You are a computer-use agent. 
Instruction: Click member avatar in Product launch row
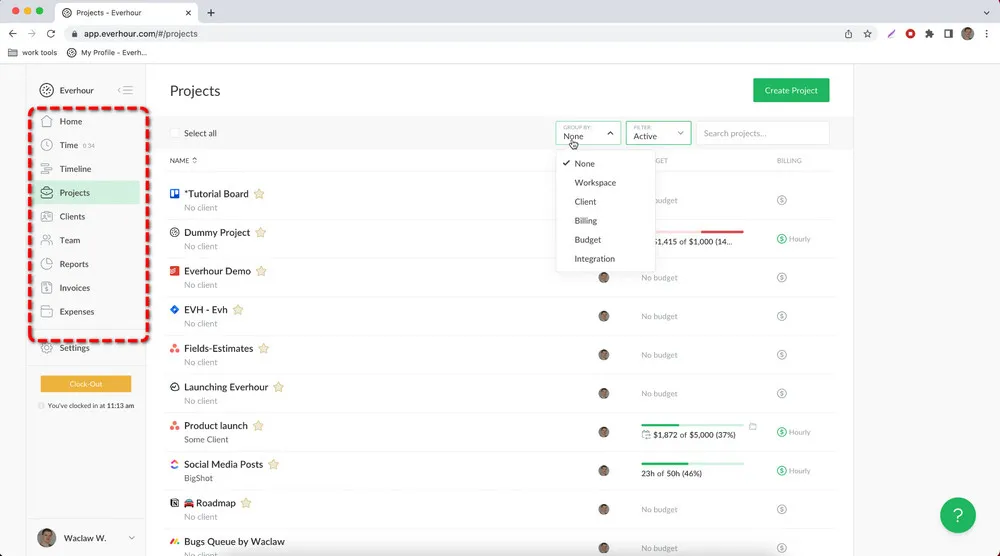603,432
